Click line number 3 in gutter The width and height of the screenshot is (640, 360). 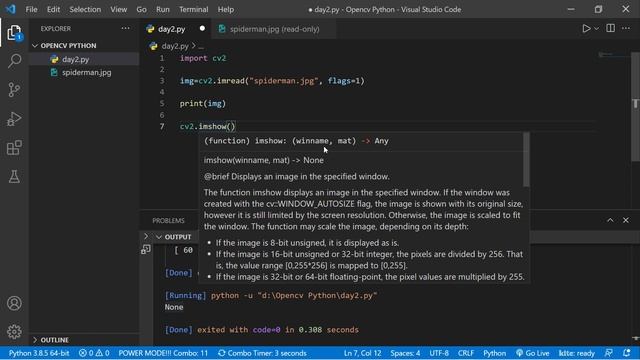(x=162, y=81)
